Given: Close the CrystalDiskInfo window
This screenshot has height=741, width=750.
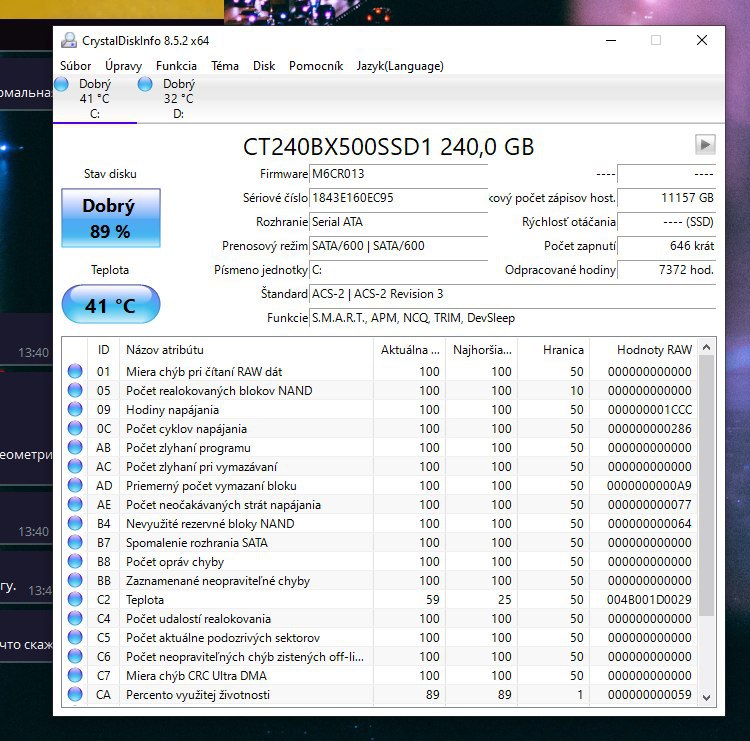Looking at the screenshot, I should coord(702,41).
